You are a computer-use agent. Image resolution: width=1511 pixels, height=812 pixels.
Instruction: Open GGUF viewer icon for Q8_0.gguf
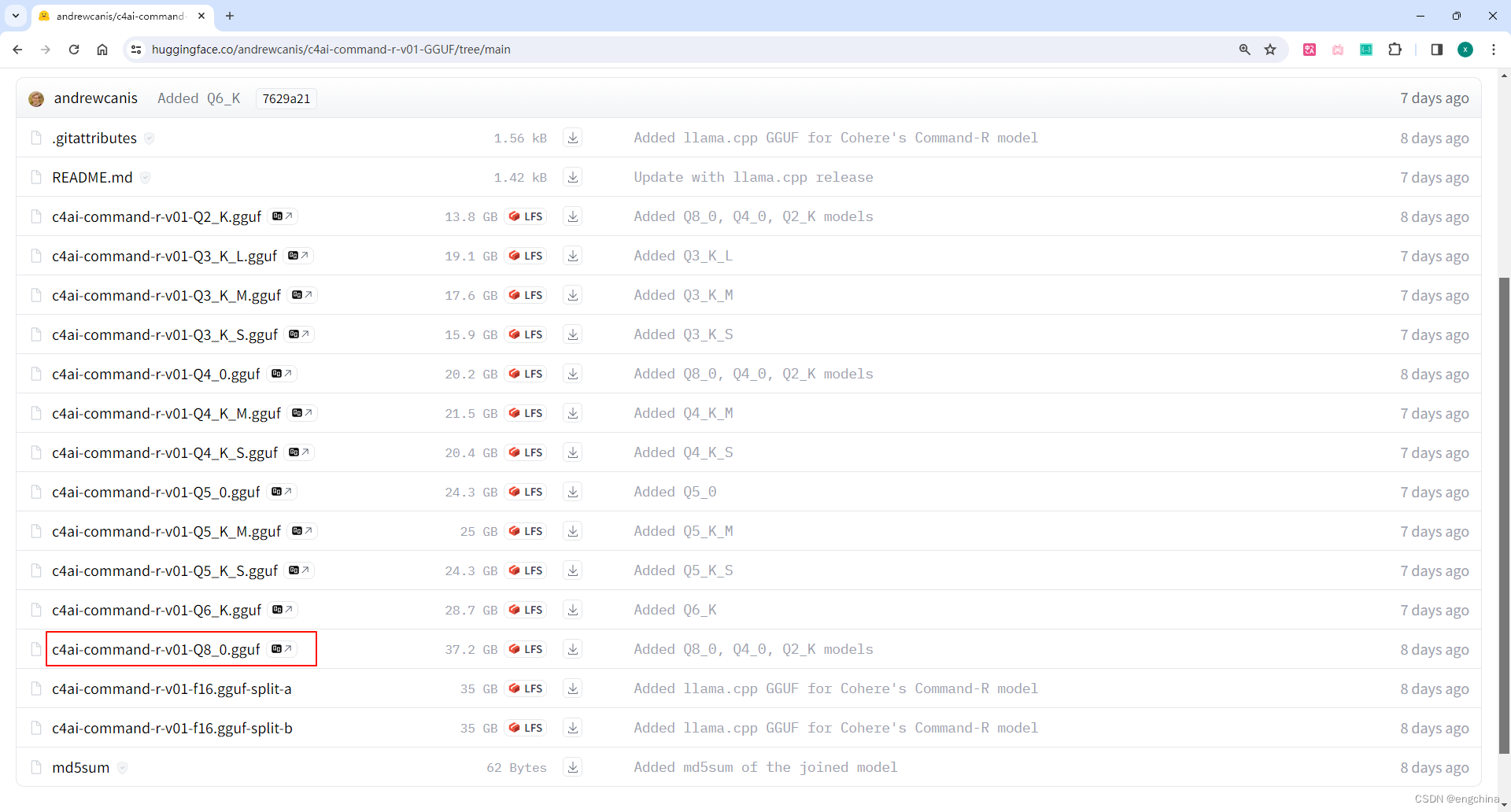[282, 649]
